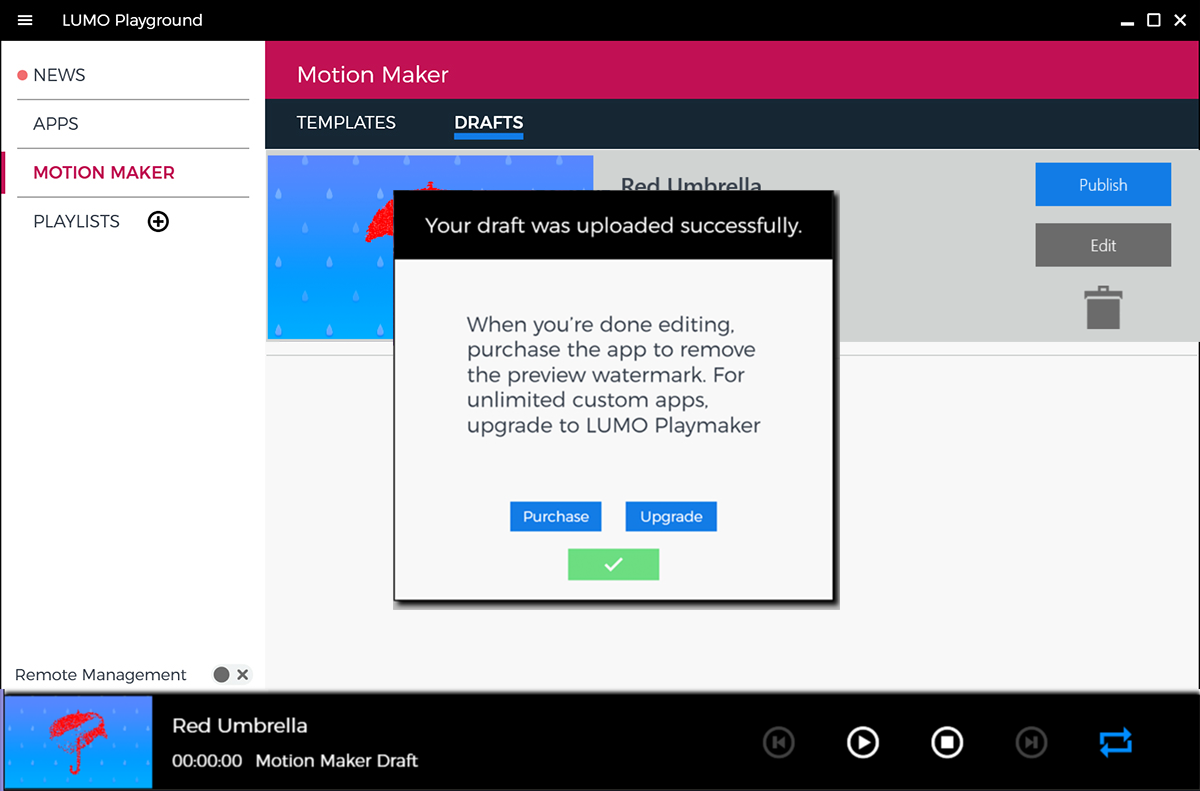
Task: Click the 00:00:00 playback time
Action: (x=207, y=761)
